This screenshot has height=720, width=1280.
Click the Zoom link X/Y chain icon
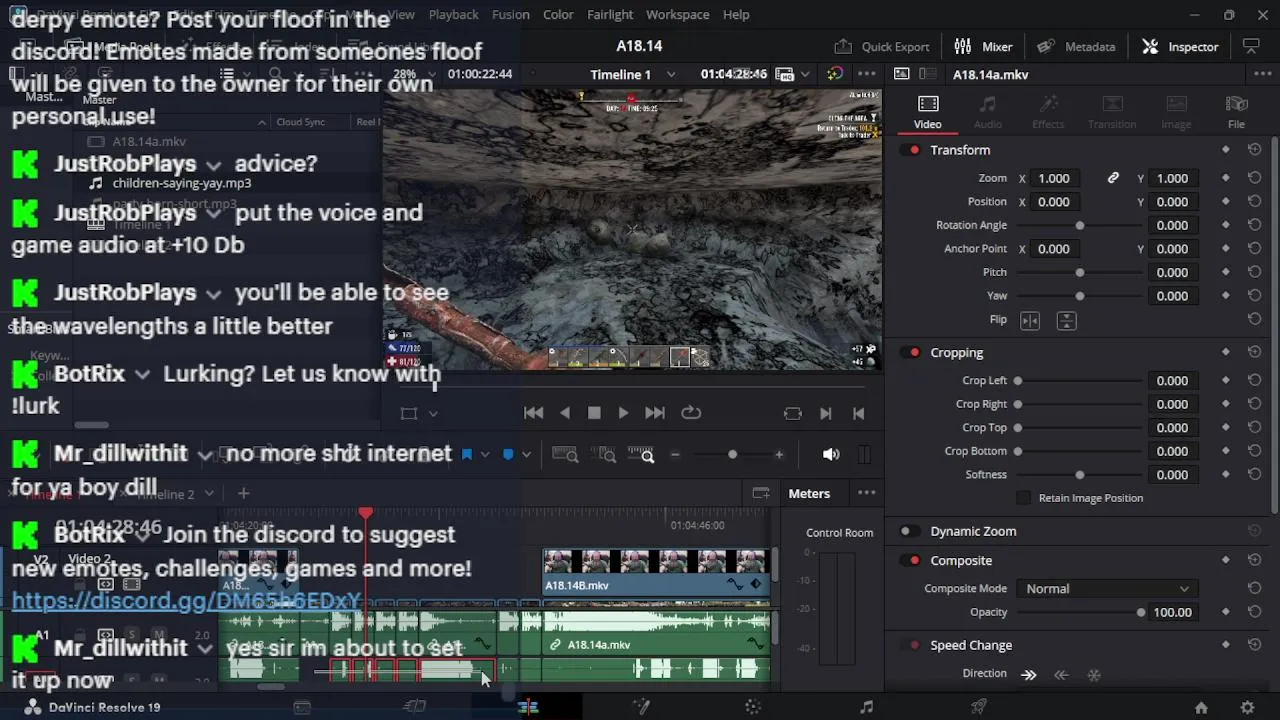(1113, 178)
